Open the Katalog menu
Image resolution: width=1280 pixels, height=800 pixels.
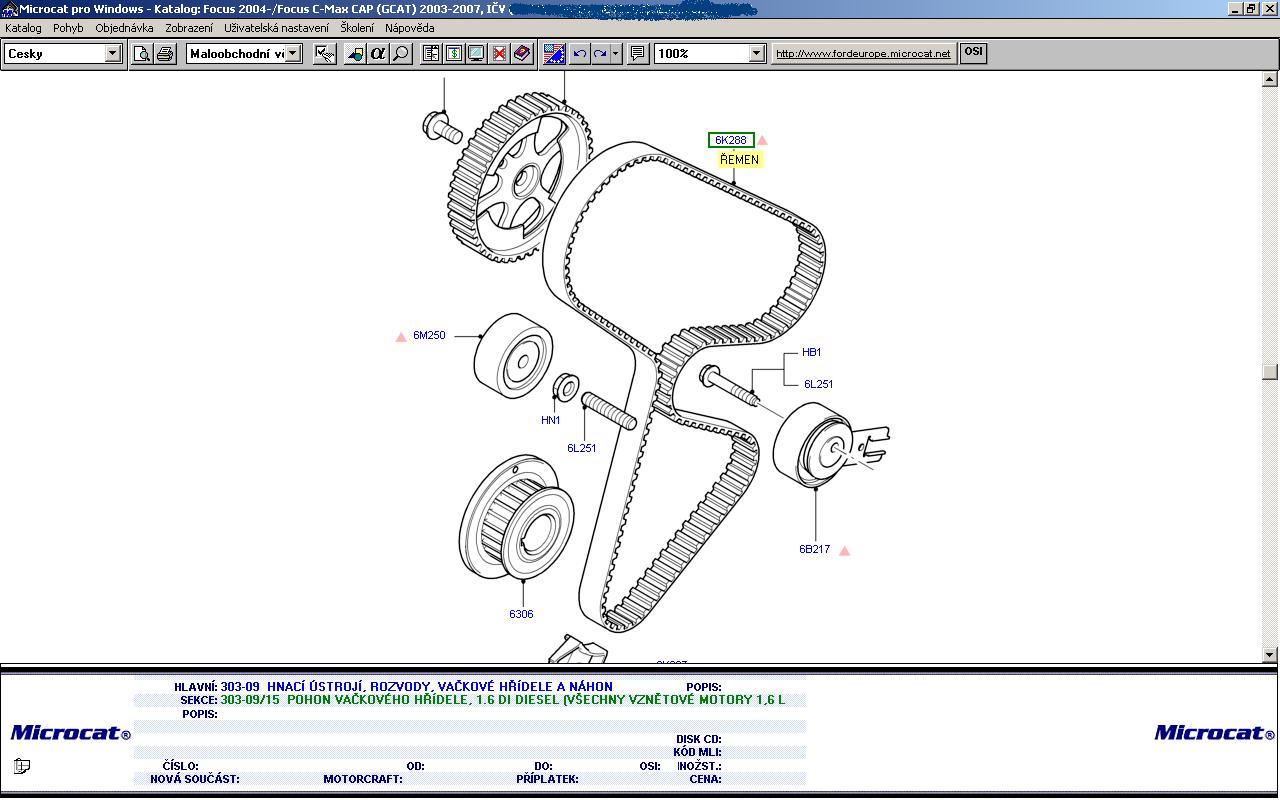[x=23, y=28]
